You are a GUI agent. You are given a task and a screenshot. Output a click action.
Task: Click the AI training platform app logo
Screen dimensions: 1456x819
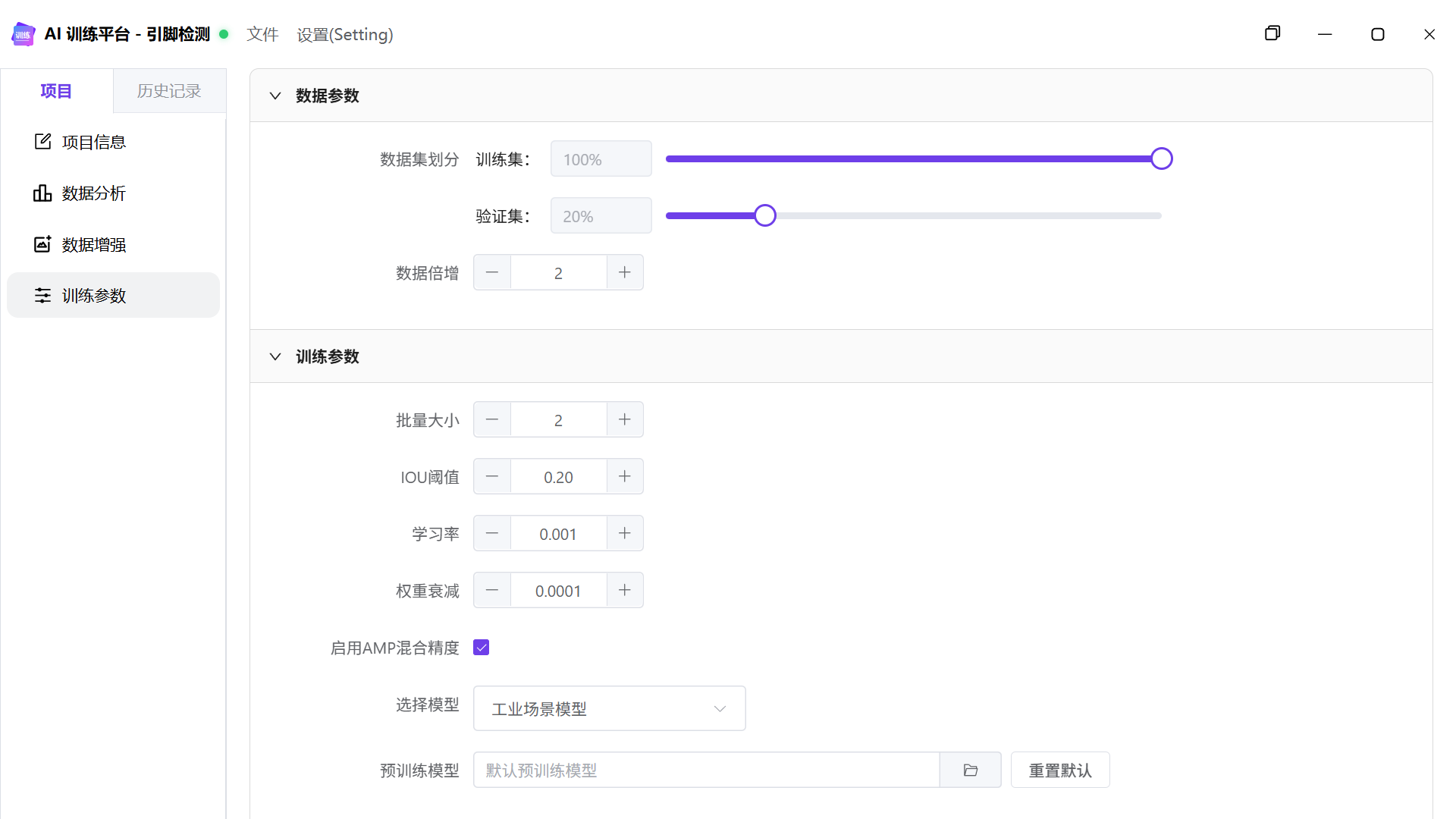[24, 34]
